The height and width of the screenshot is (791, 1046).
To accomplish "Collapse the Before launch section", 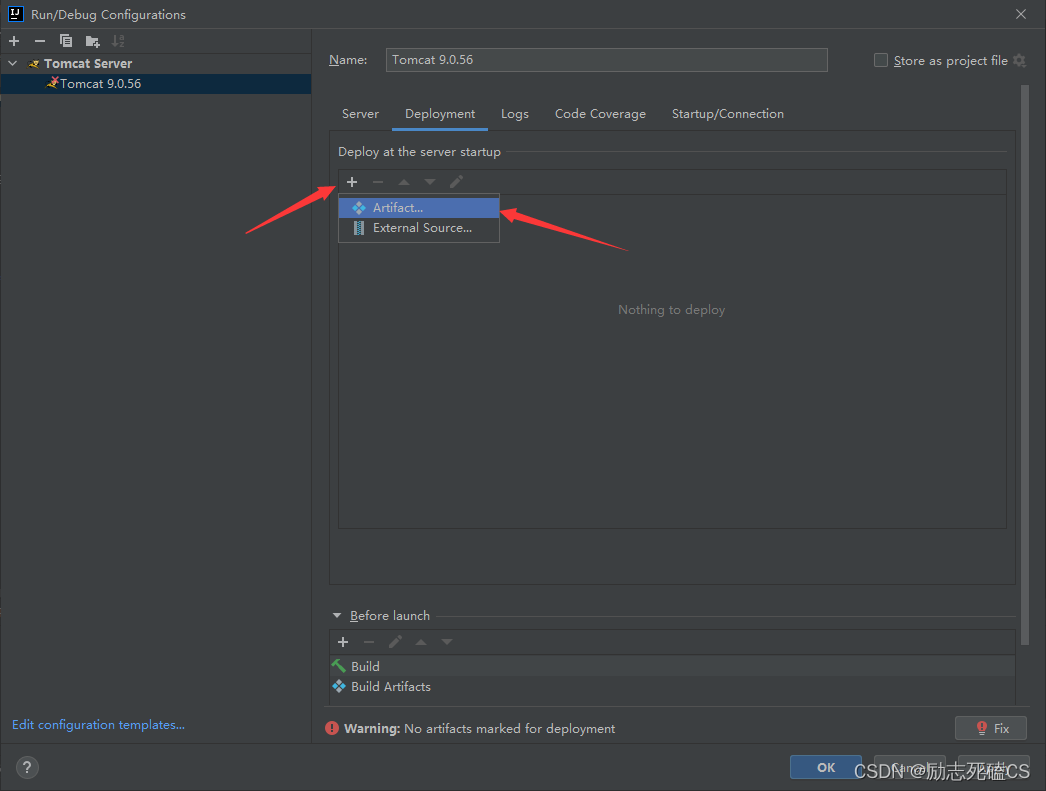I will 337,616.
